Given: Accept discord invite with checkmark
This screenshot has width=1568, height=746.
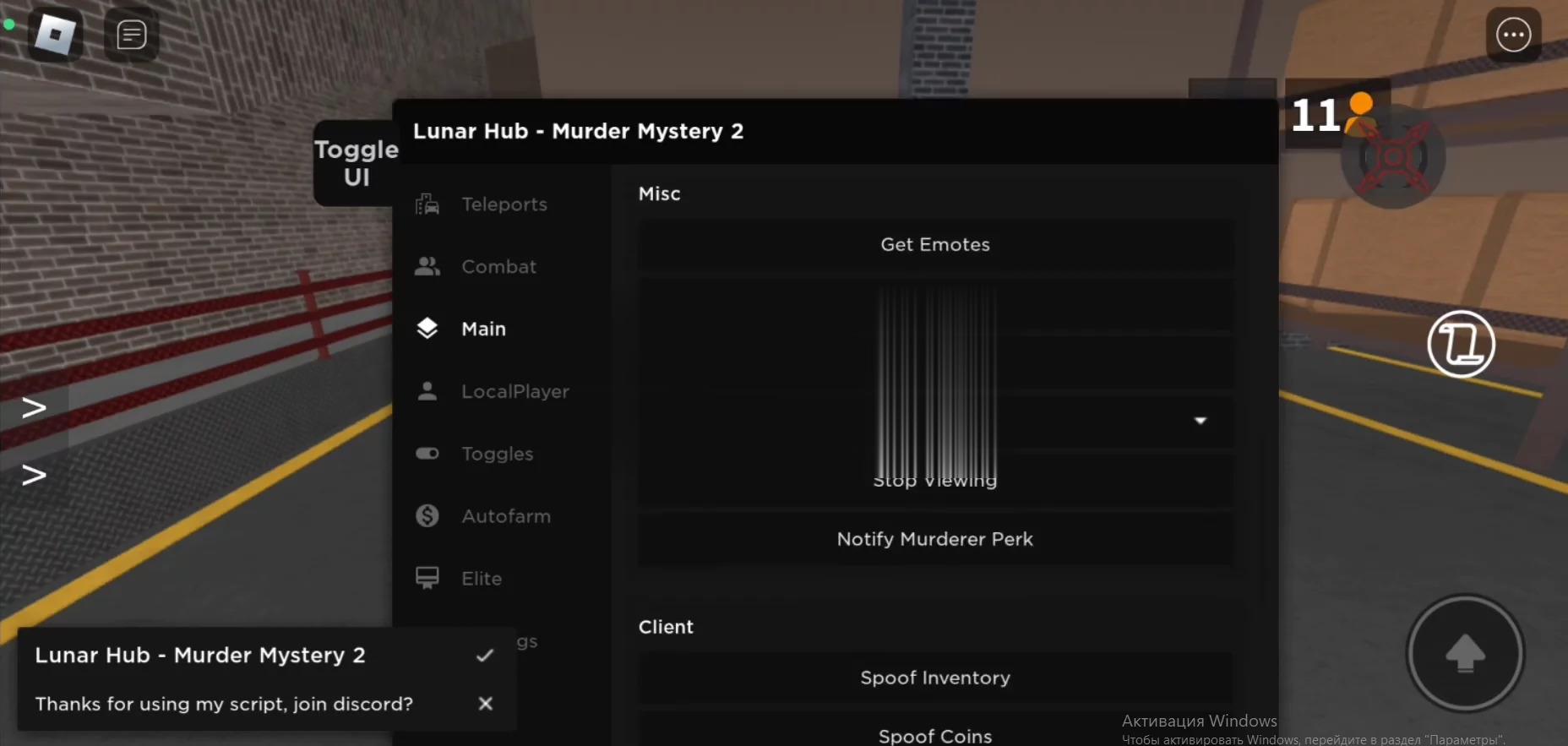Looking at the screenshot, I should pos(485,656).
